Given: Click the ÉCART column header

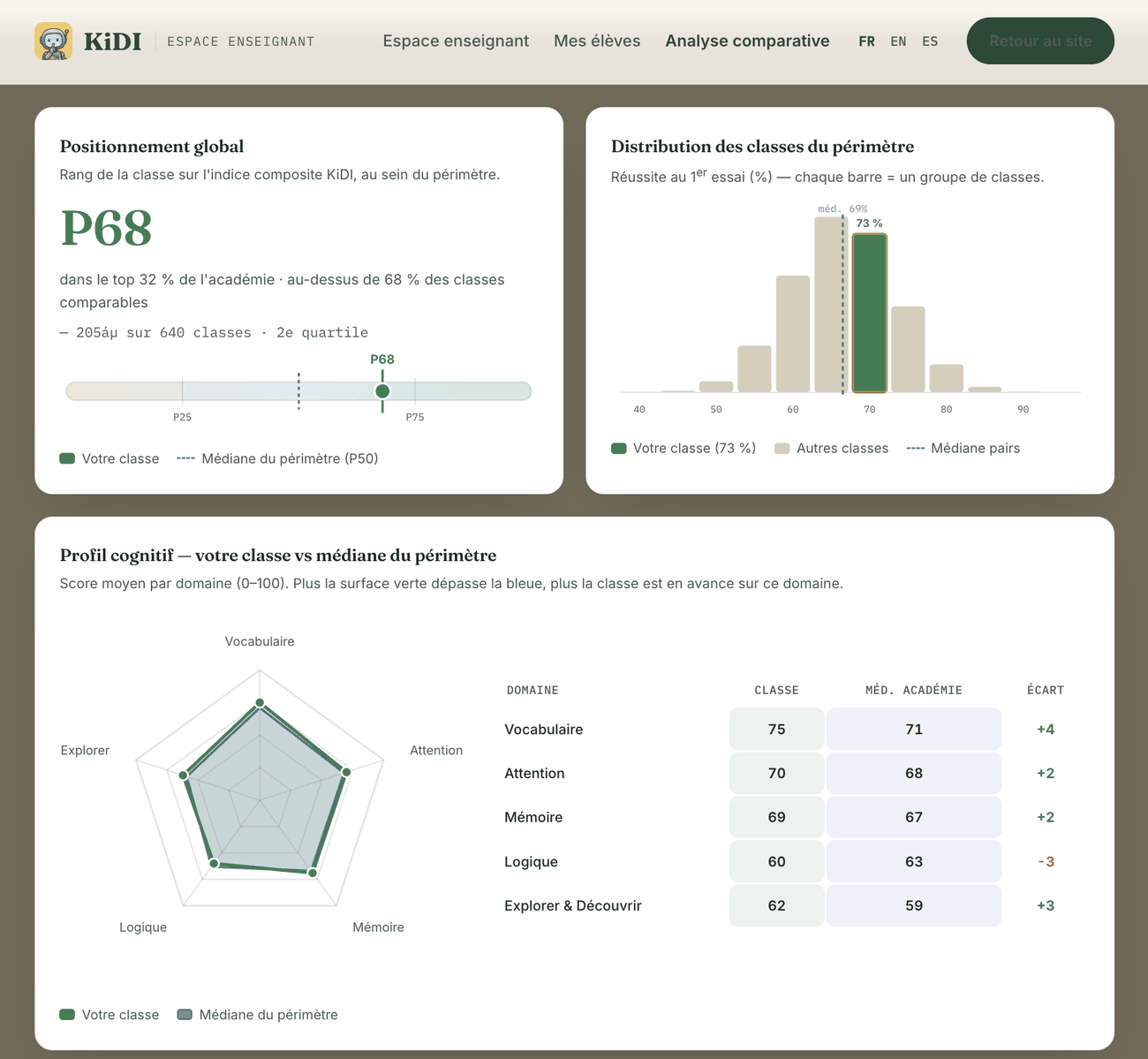Looking at the screenshot, I should 1046,690.
